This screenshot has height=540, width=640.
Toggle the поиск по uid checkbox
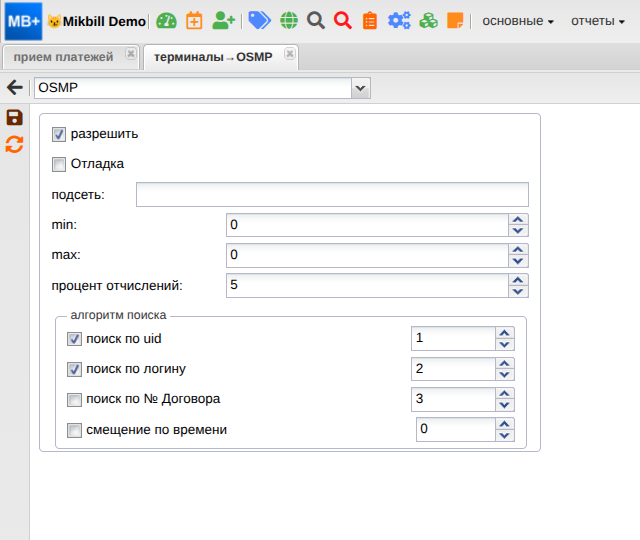click(74, 339)
